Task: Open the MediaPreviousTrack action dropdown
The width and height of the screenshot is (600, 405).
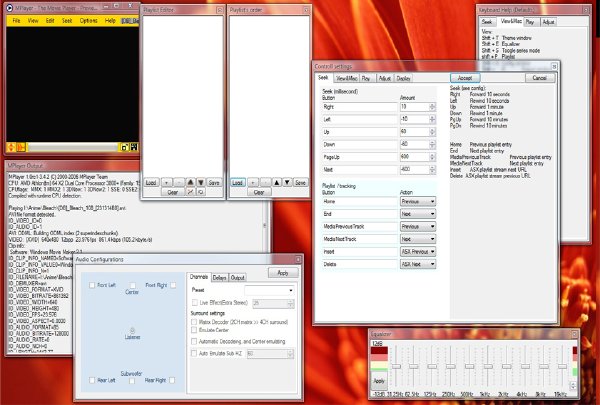Action: coord(418,227)
